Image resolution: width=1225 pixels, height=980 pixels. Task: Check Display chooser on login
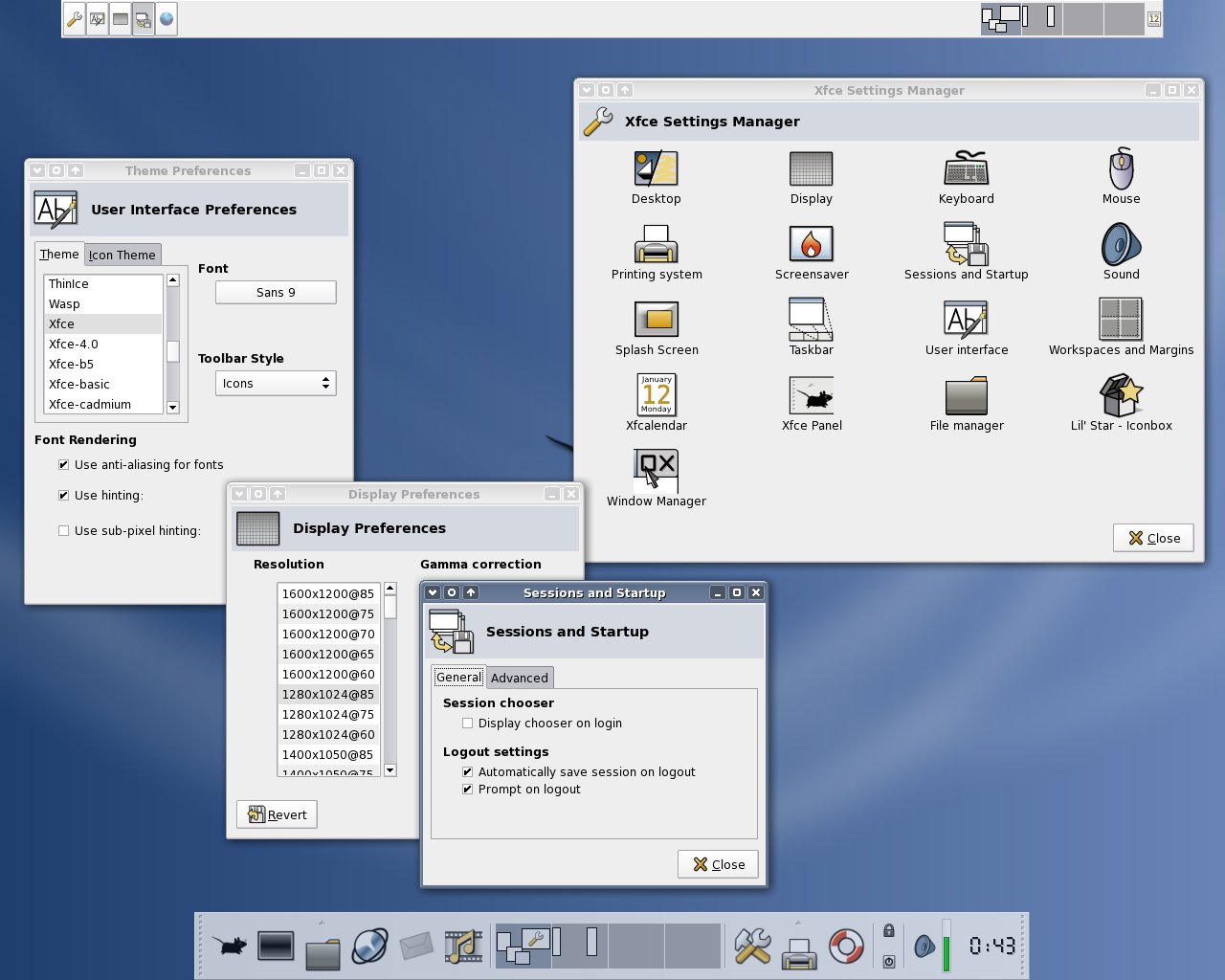(x=467, y=724)
